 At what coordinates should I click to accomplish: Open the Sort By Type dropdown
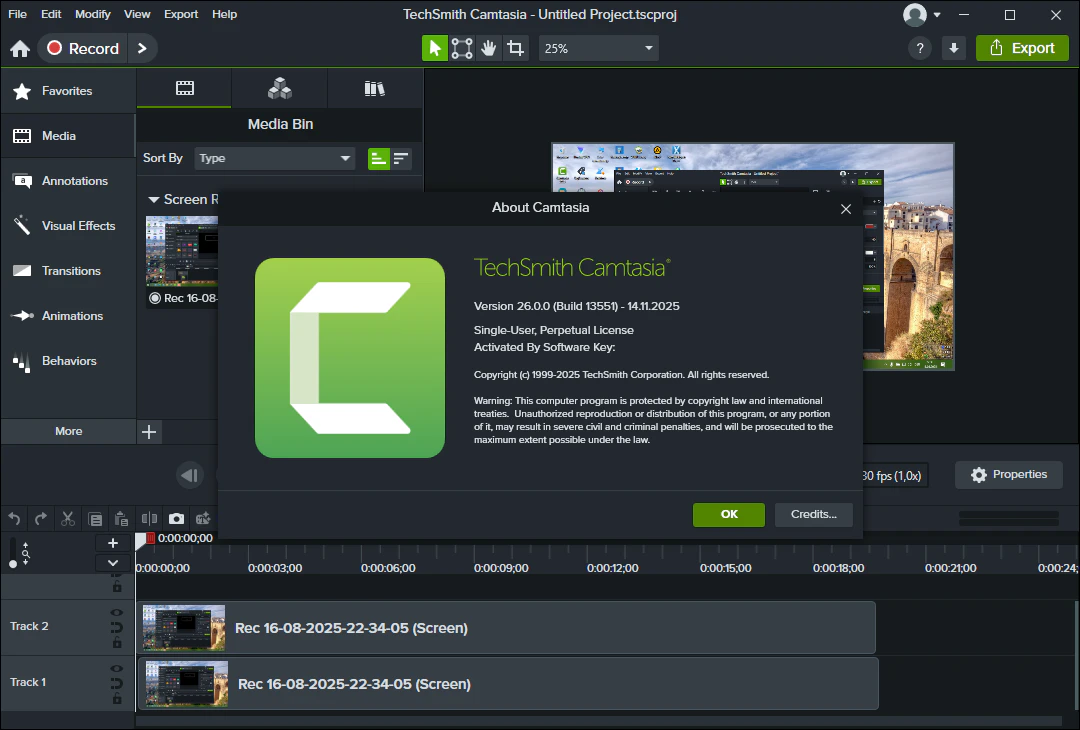[x=275, y=158]
